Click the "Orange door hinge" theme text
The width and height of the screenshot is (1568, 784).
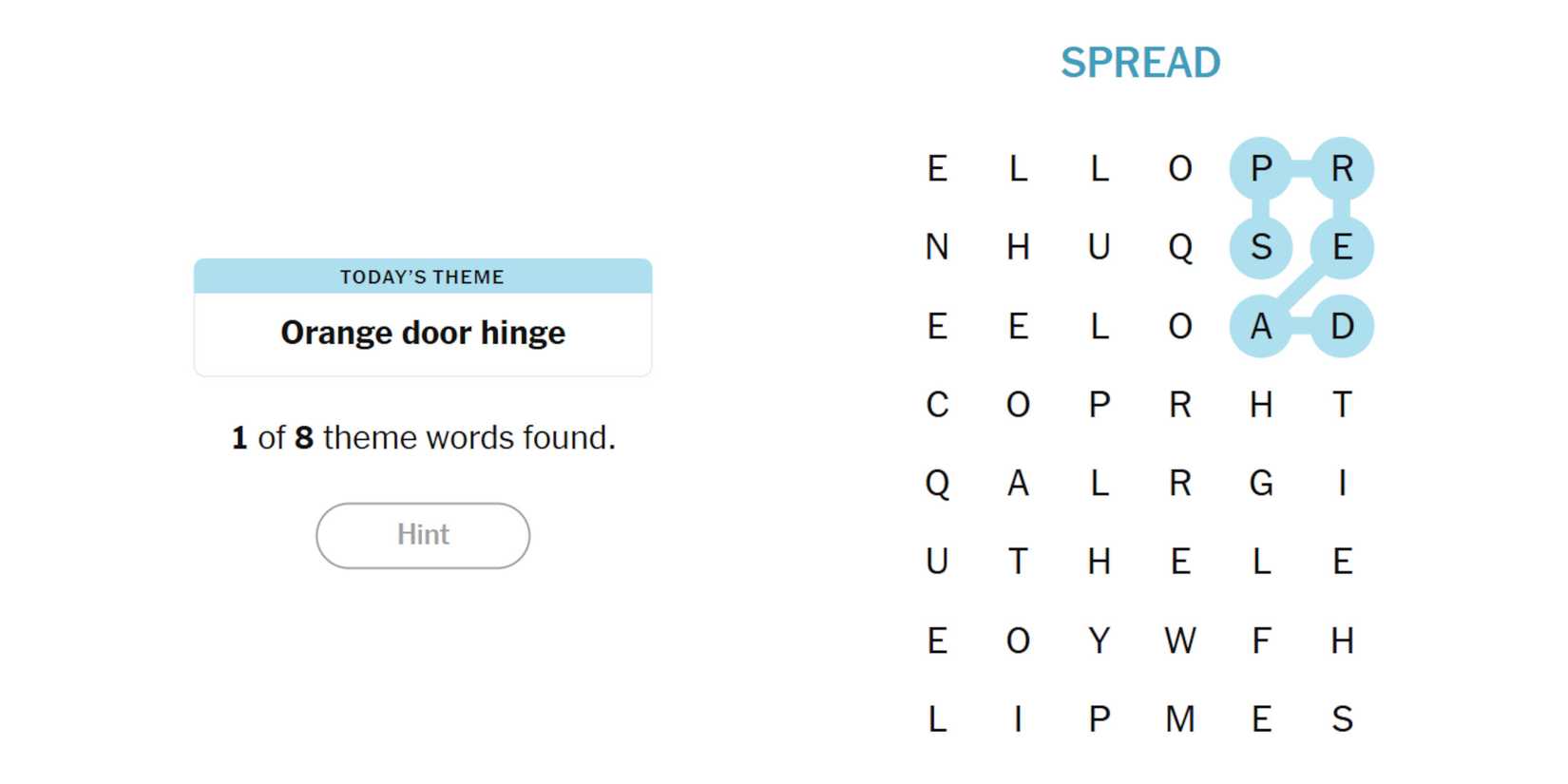[x=423, y=333]
